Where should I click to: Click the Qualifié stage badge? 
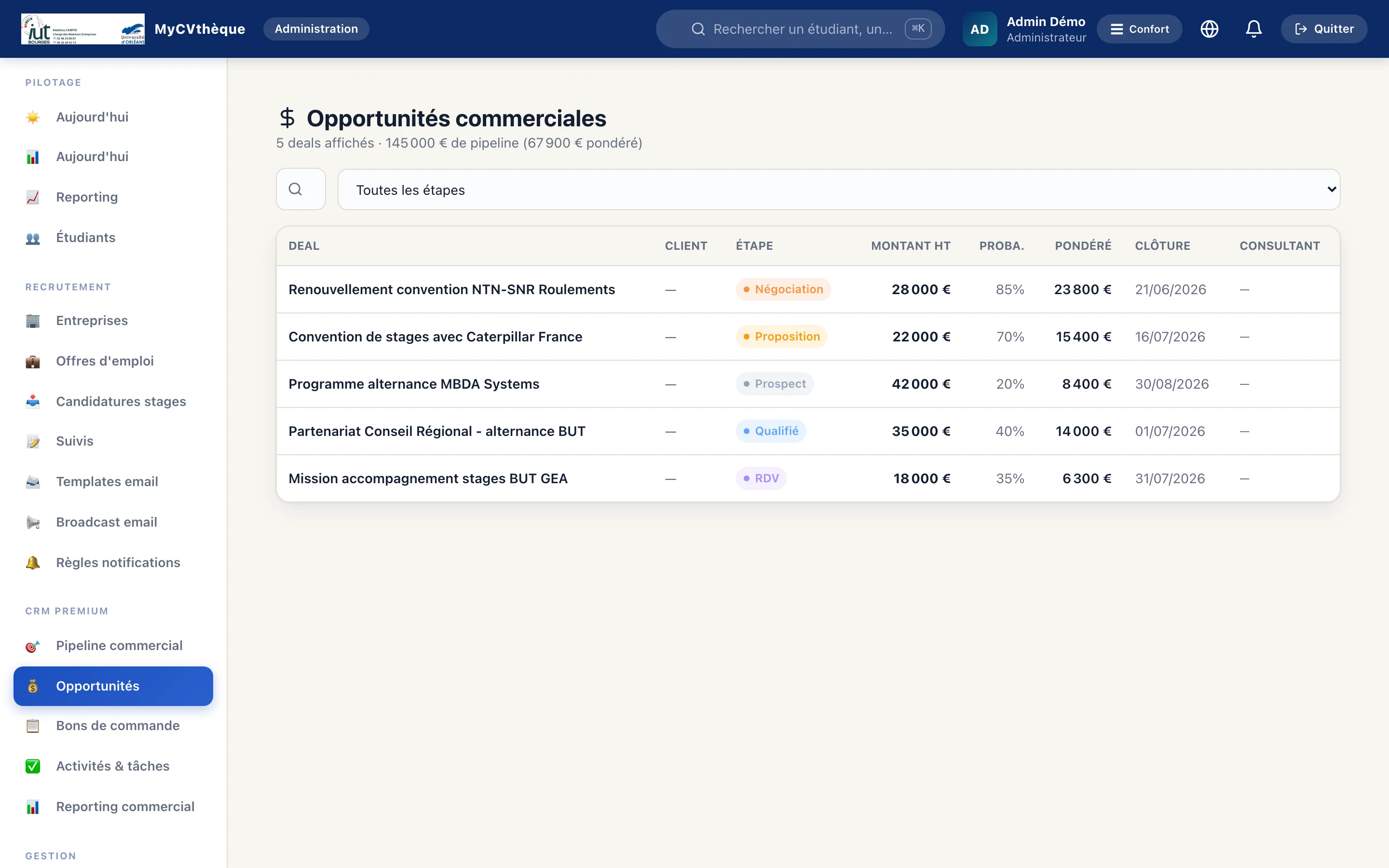771,431
